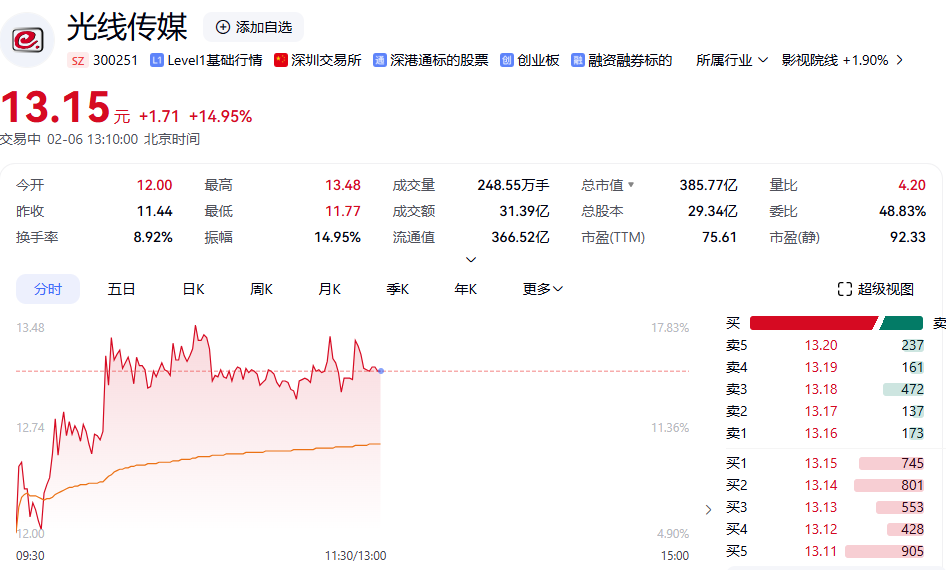Click 买5 price 13.11

(821, 551)
